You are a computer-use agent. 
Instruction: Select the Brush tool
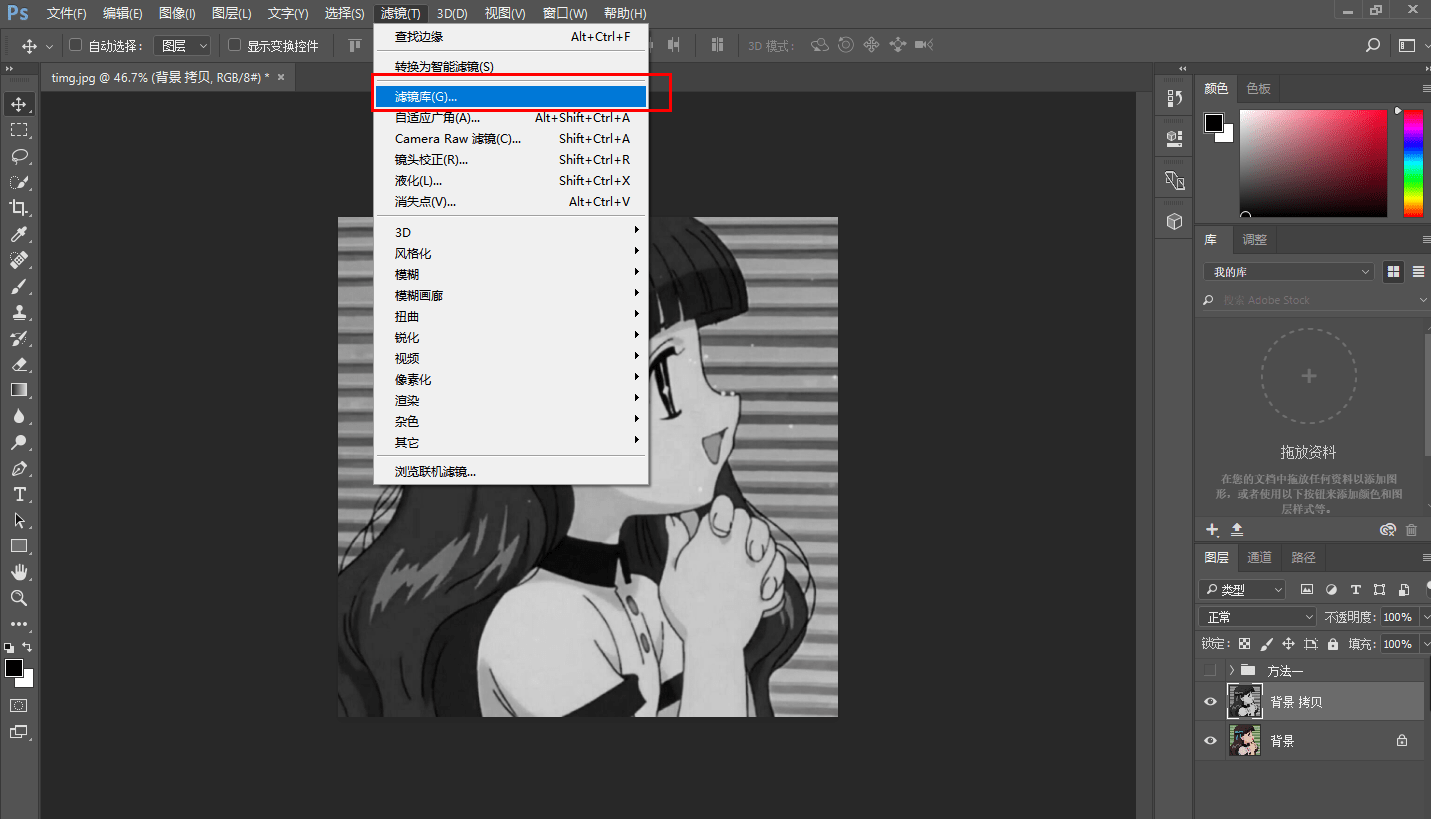click(19, 286)
